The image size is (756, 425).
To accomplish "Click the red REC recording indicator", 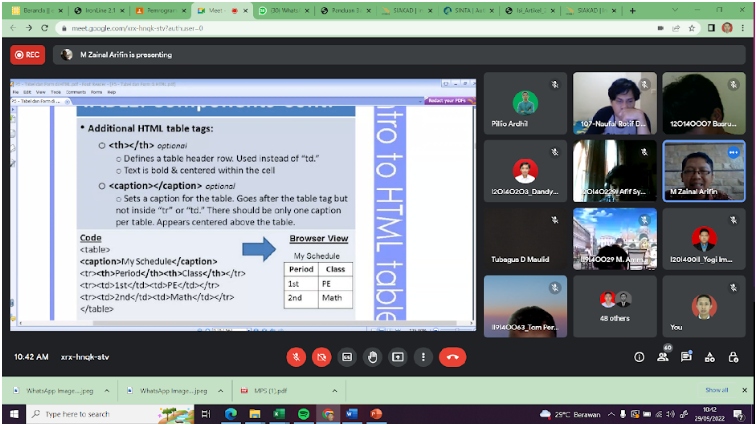I will pyautogui.click(x=27, y=55).
